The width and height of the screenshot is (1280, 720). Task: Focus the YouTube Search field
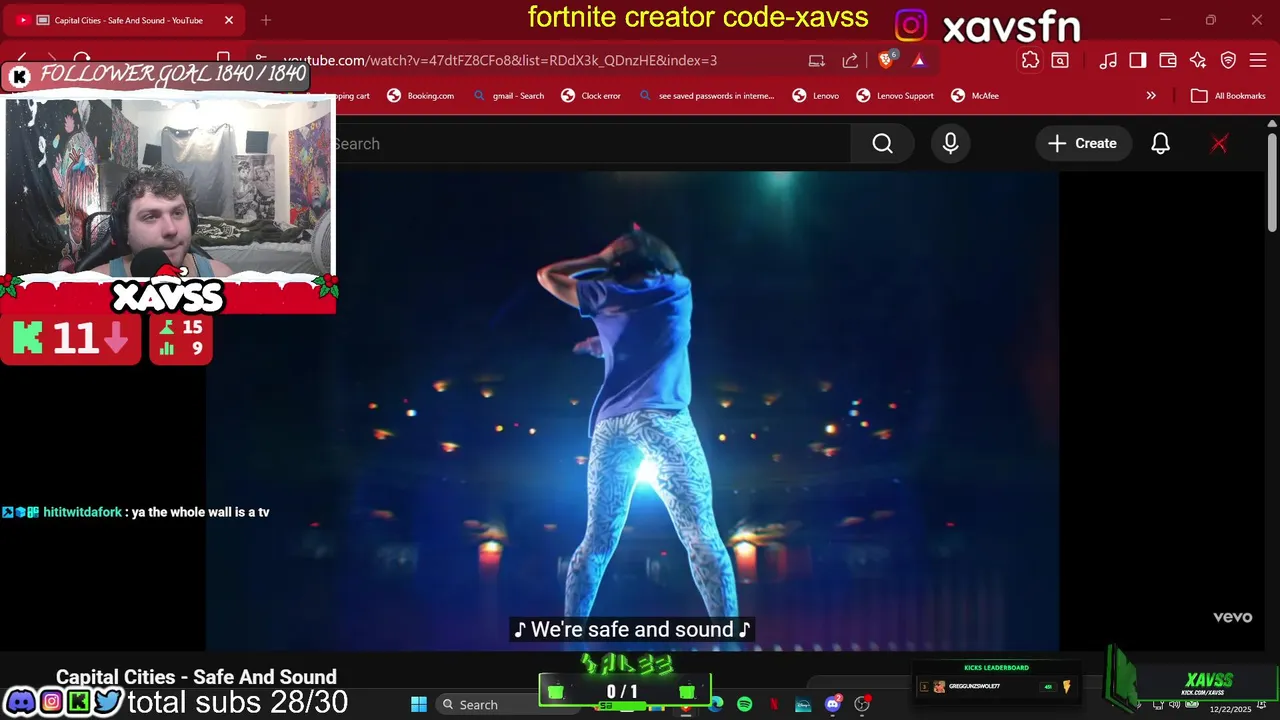pyautogui.click(x=590, y=144)
